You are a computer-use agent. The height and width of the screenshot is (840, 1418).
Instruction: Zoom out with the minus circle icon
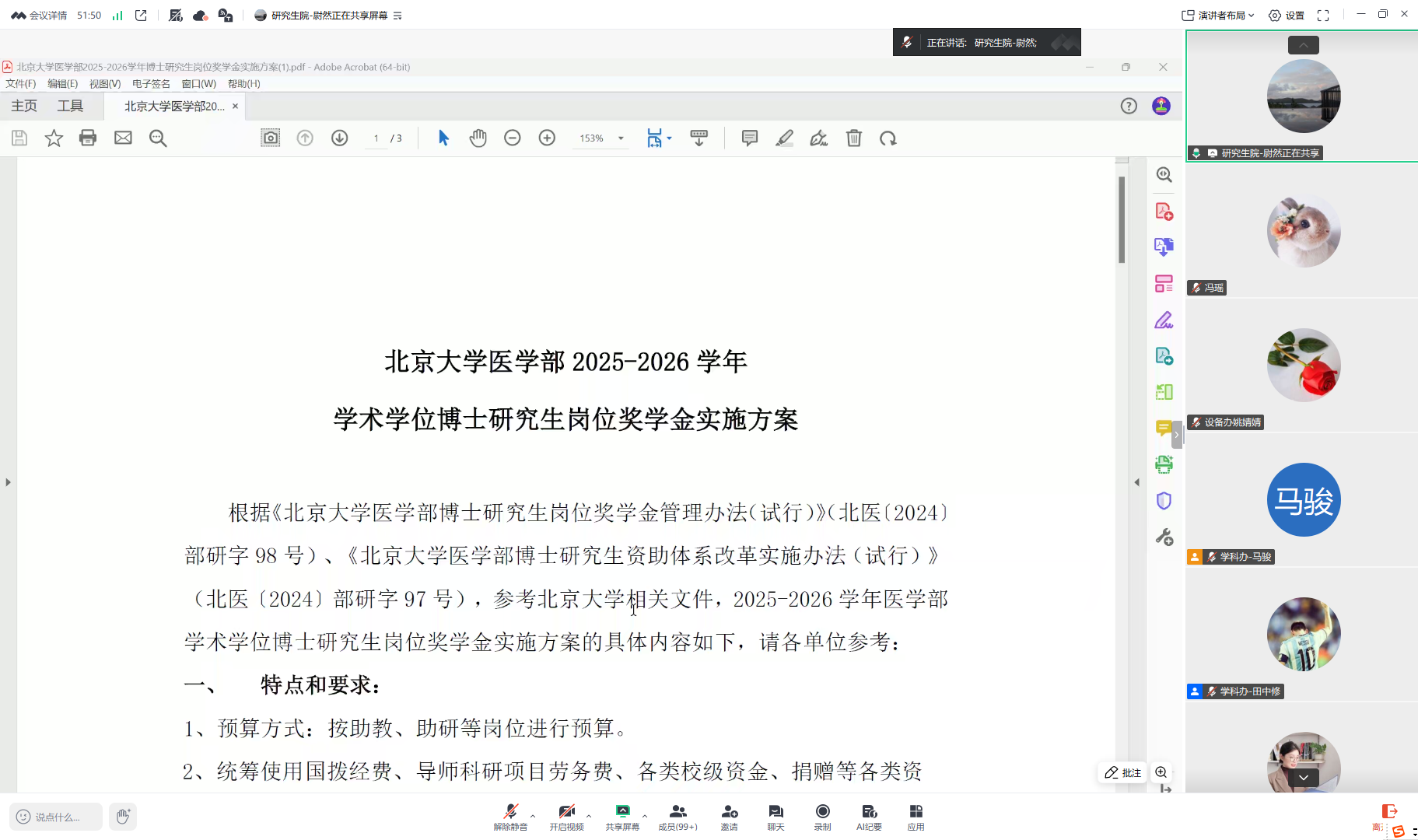(512, 138)
